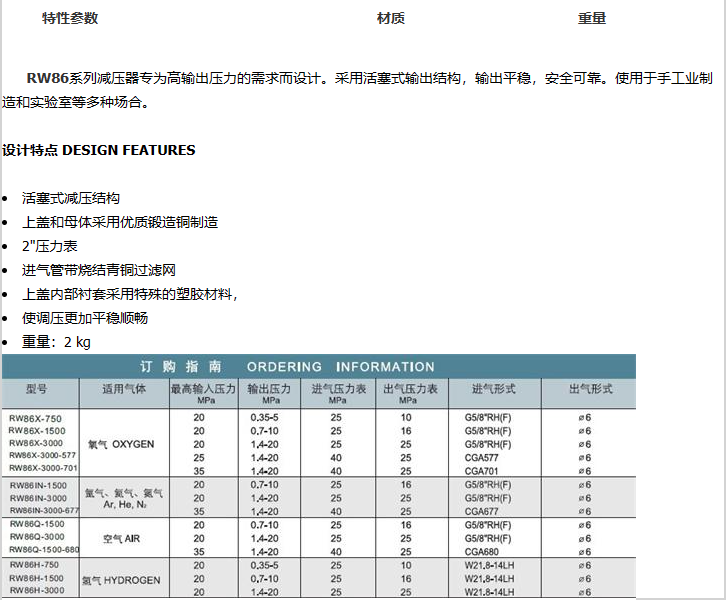Click the bullet text 活塞式减压结构
Viewport: 726px width, 601px height.
[x=71, y=198]
